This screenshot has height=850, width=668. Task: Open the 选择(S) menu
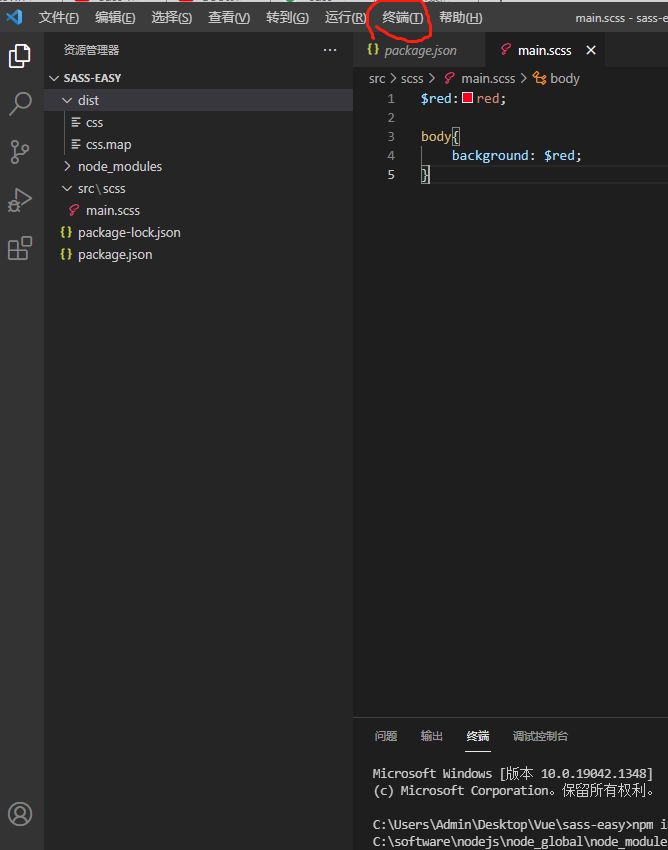(171, 17)
